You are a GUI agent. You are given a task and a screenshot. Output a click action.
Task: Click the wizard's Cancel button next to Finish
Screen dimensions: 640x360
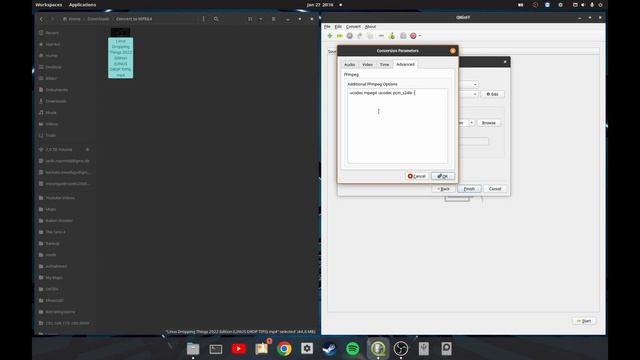coord(495,189)
